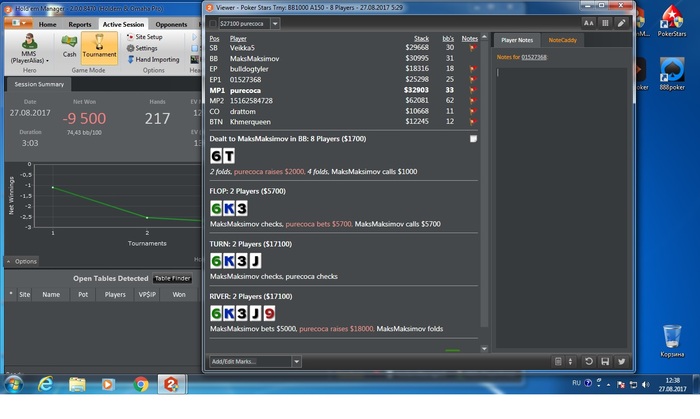Open the PokerStars desktop shortcut
The width and height of the screenshot is (700, 419).
click(671, 21)
